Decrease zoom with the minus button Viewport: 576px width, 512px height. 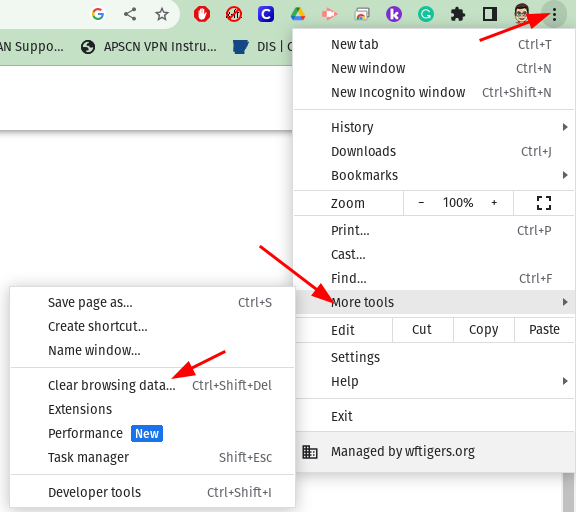(421, 203)
